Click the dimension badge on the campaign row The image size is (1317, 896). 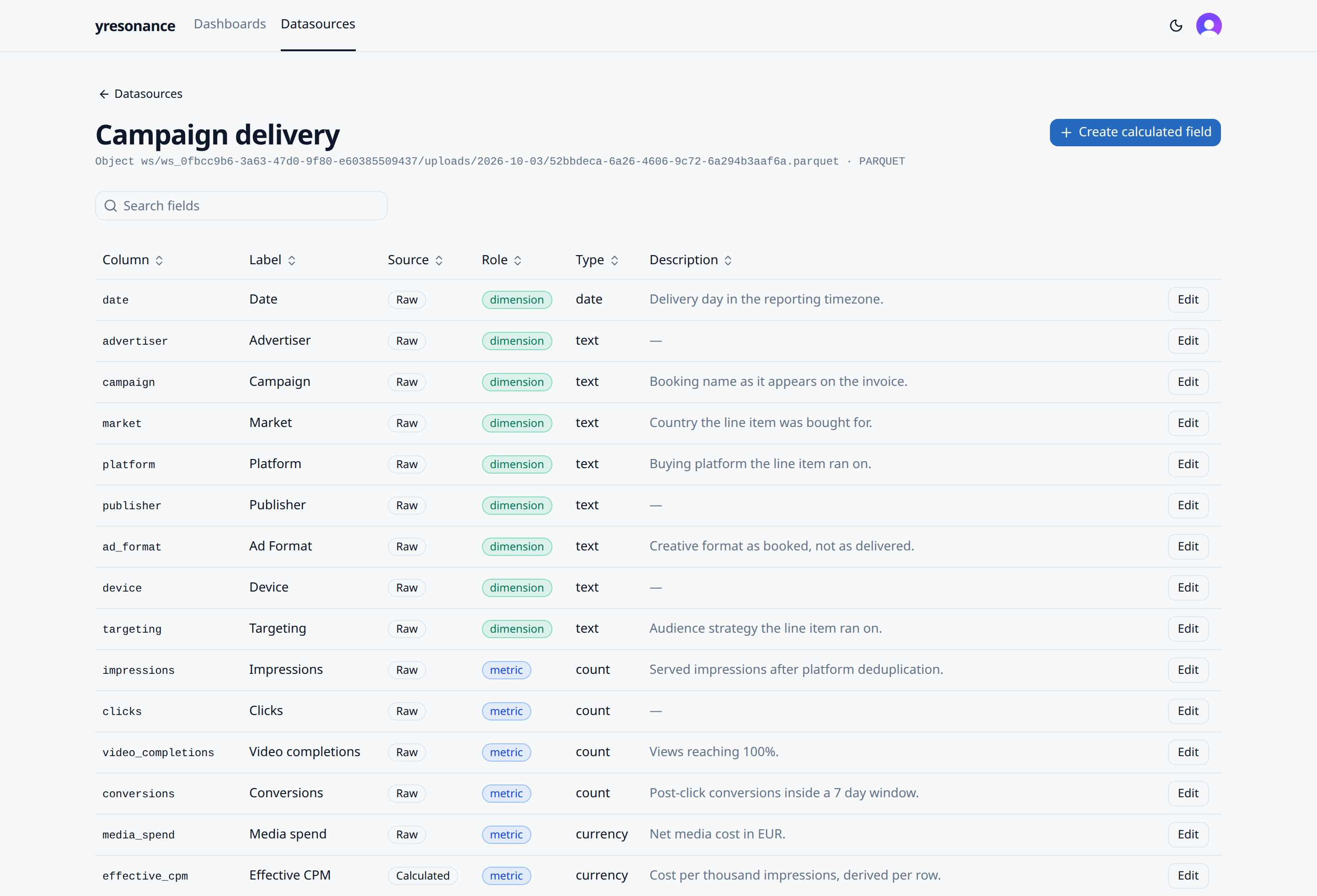pyautogui.click(x=517, y=382)
